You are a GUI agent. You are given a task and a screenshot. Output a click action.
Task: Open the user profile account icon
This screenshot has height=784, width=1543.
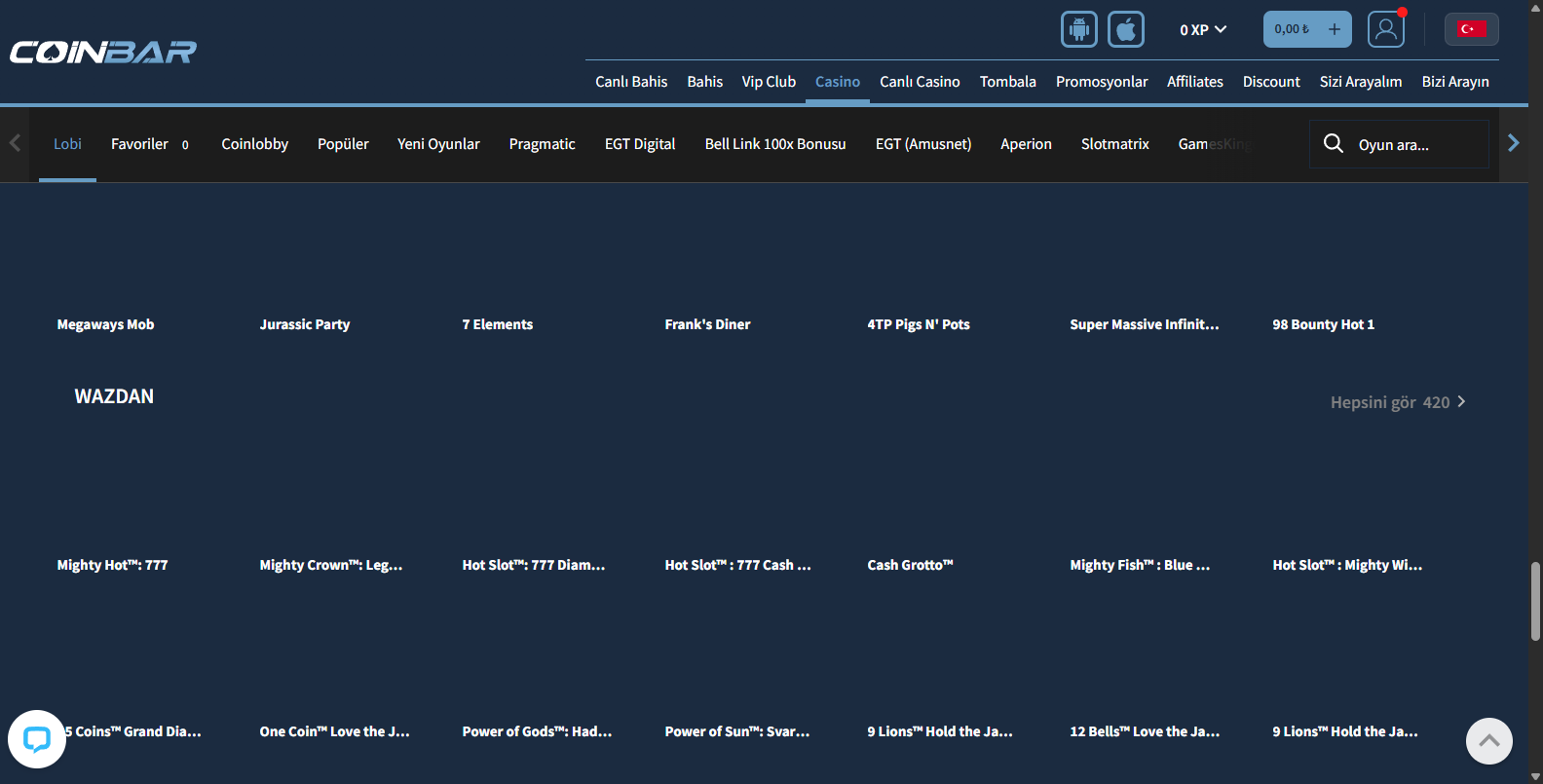[1385, 29]
